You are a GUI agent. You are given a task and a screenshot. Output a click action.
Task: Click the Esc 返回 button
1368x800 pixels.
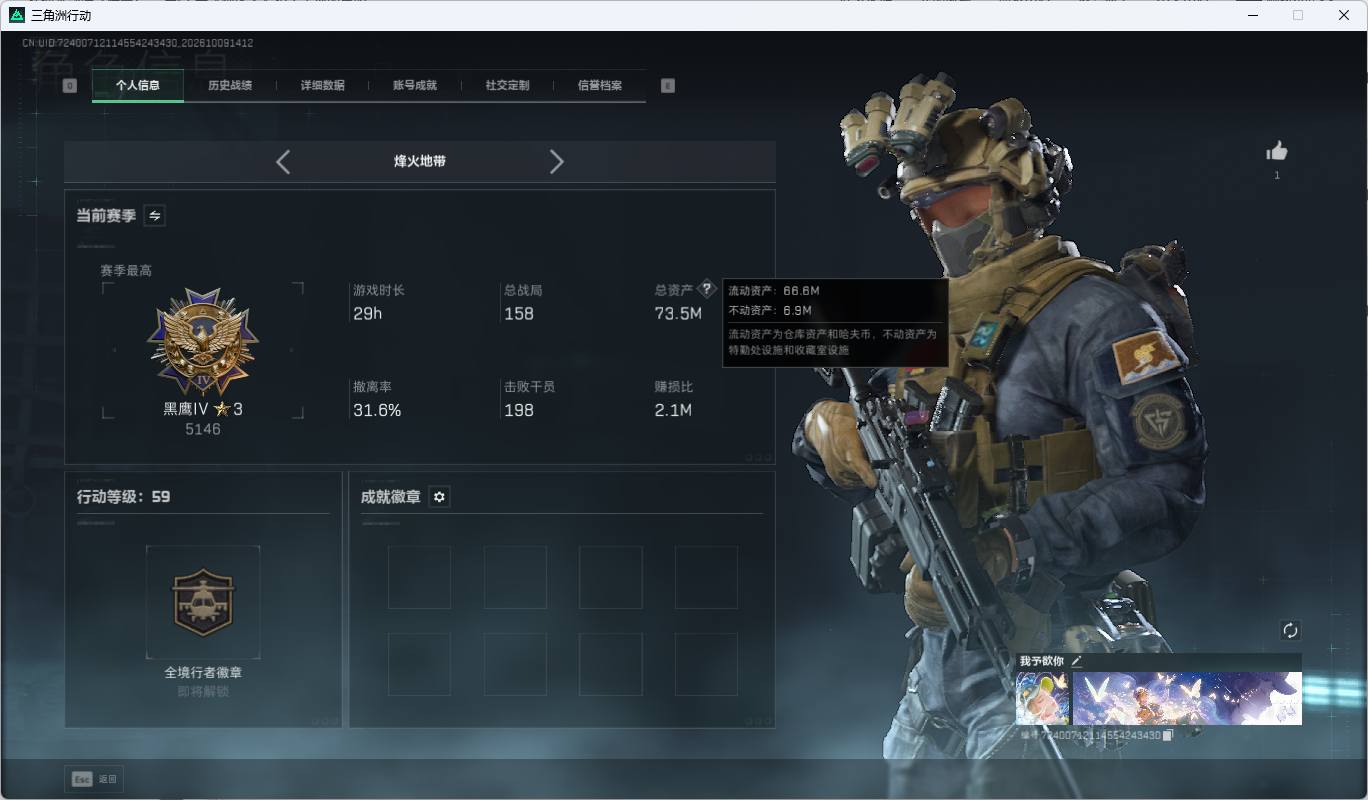[95, 779]
